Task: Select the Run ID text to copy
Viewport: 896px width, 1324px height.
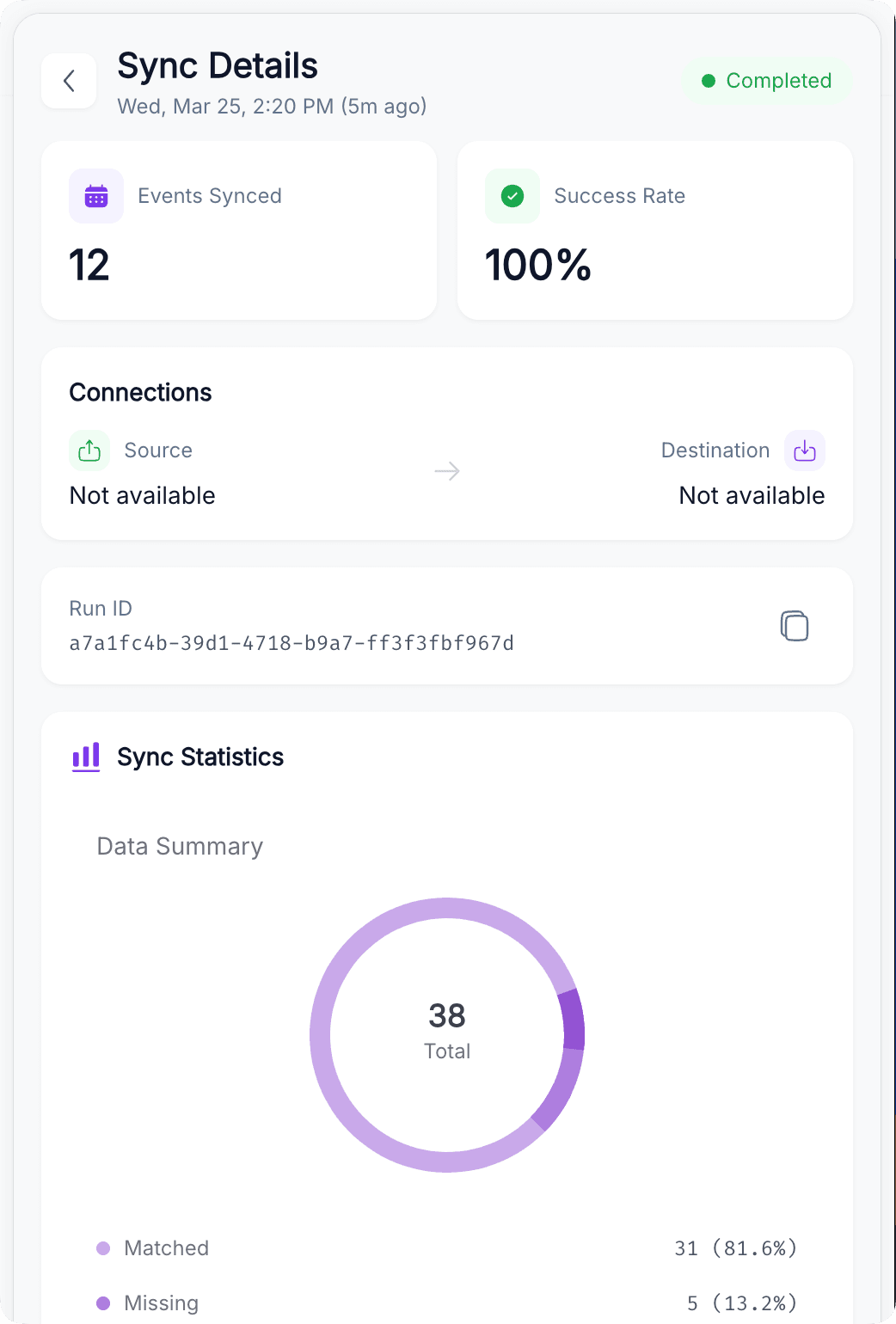Action: coord(292,642)
